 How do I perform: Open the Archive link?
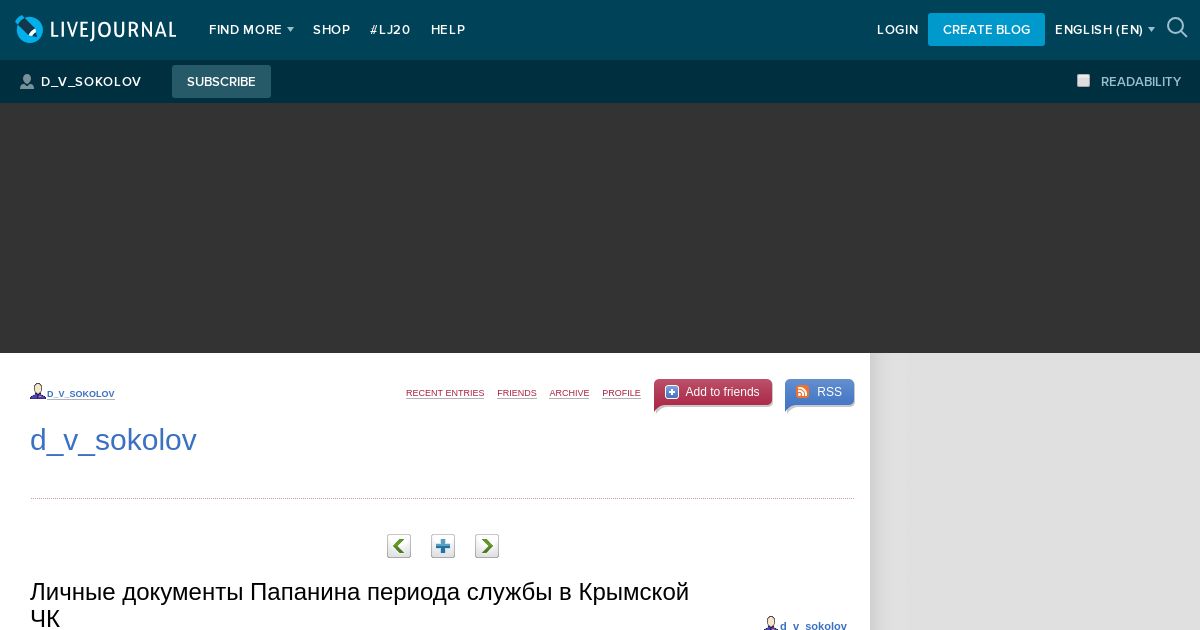[569, 393]
